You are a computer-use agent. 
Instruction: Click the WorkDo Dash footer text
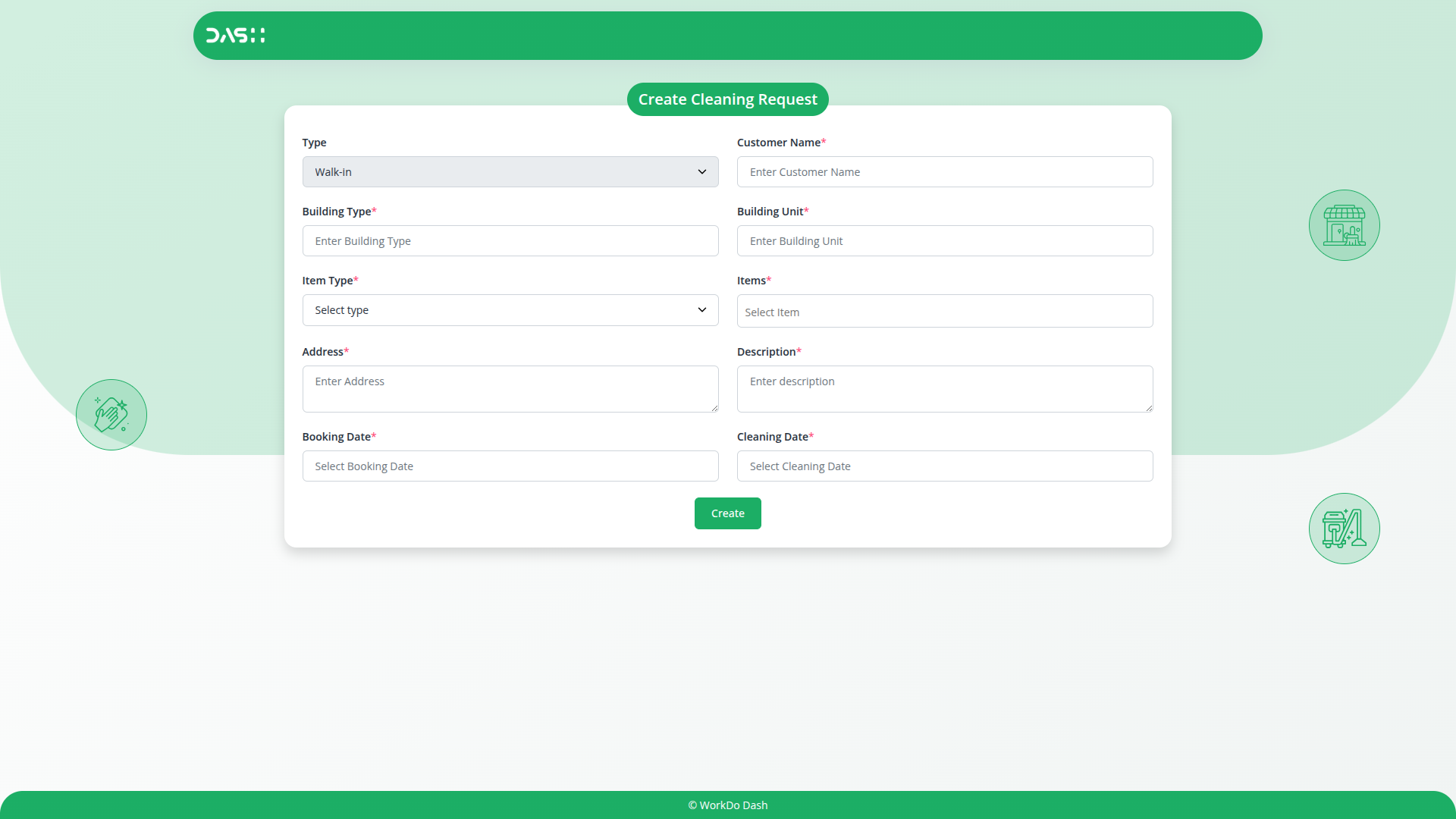(x=728, y=805)
